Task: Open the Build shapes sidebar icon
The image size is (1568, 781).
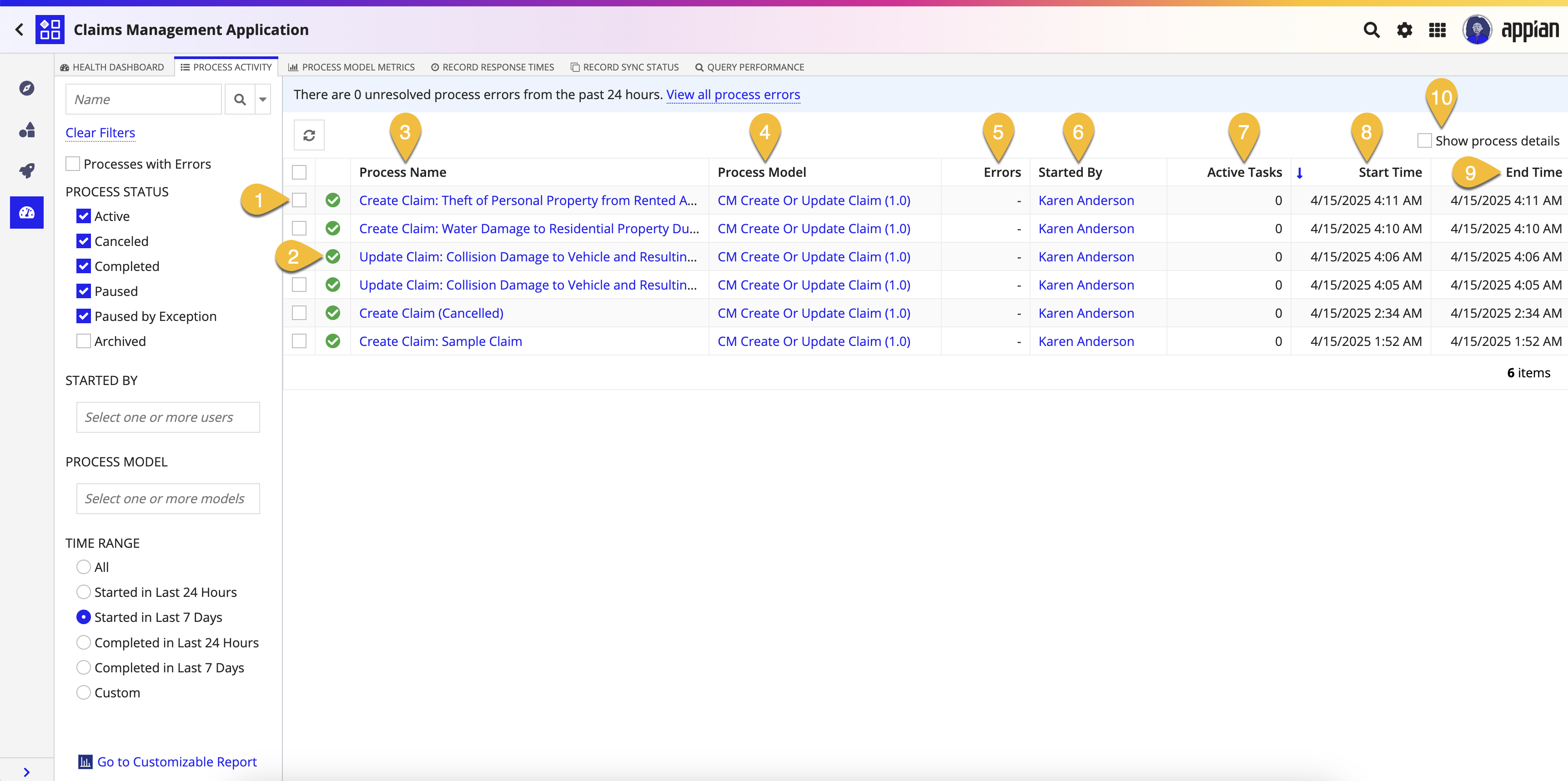Action: 27,130
